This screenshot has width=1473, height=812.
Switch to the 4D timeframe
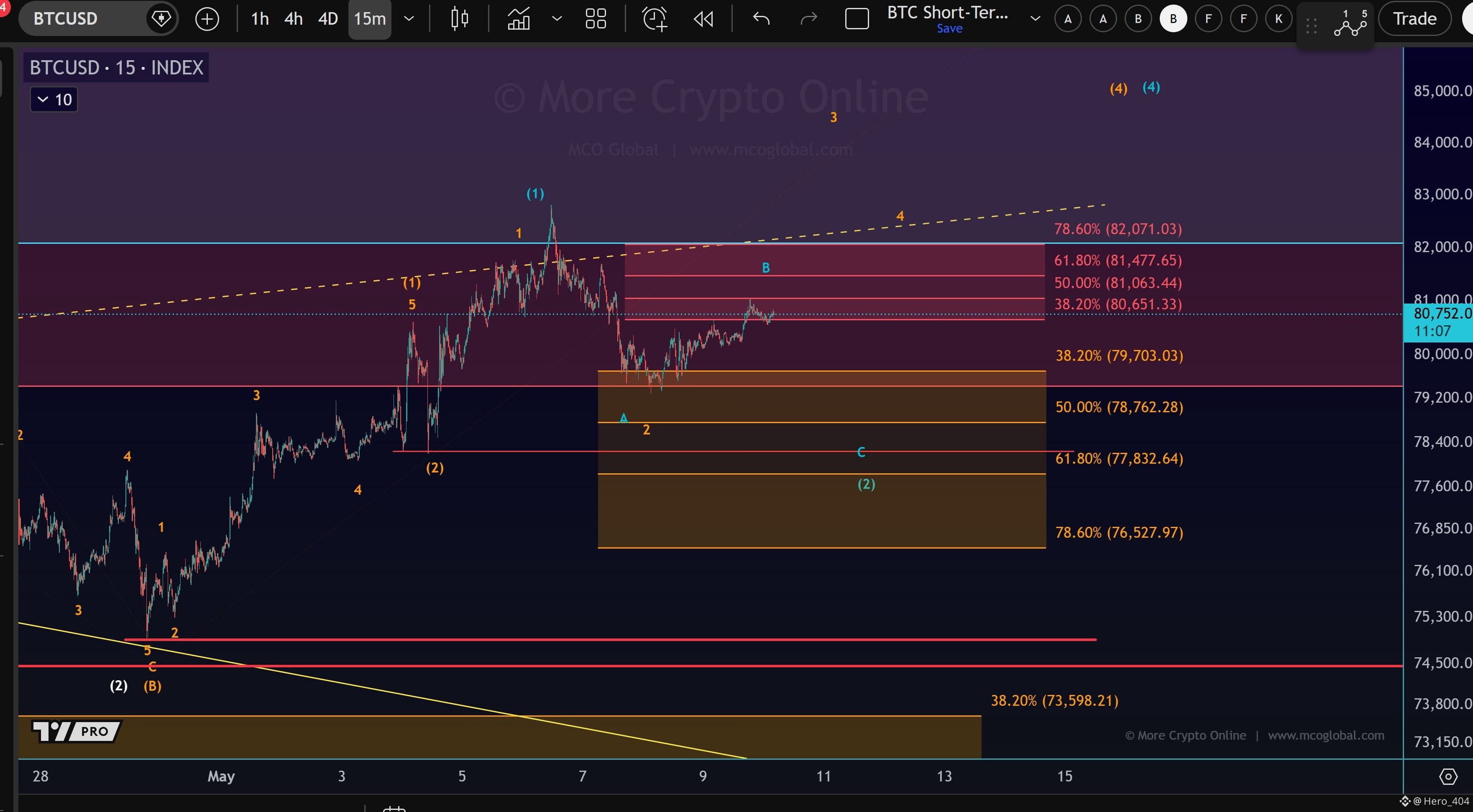(327, 19)
